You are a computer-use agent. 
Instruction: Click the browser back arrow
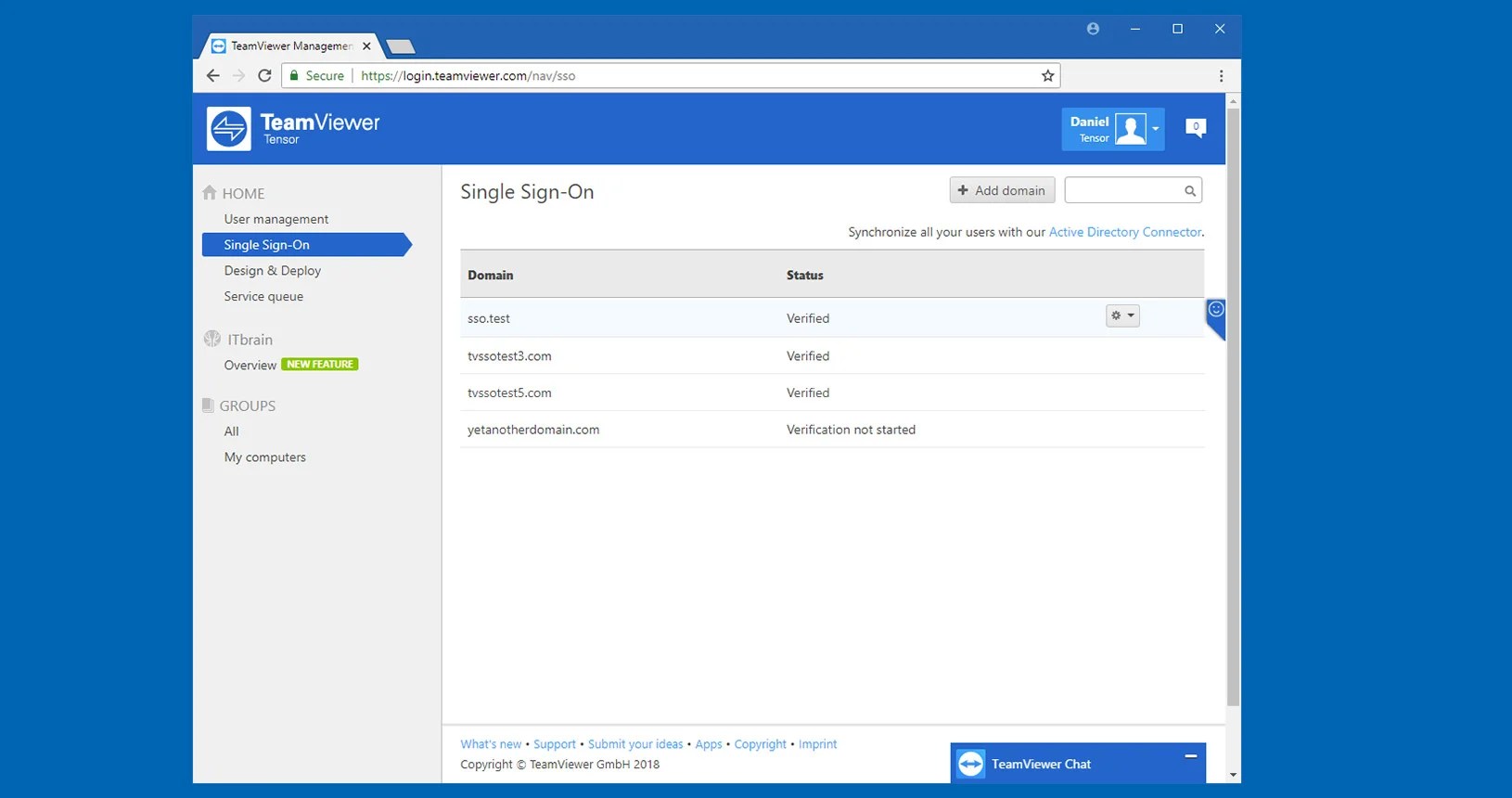point(212,76)
